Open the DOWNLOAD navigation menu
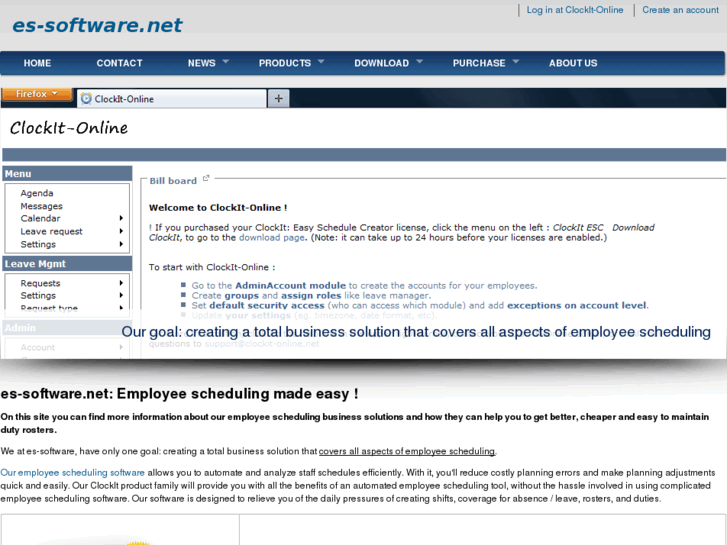 (382, 63)
